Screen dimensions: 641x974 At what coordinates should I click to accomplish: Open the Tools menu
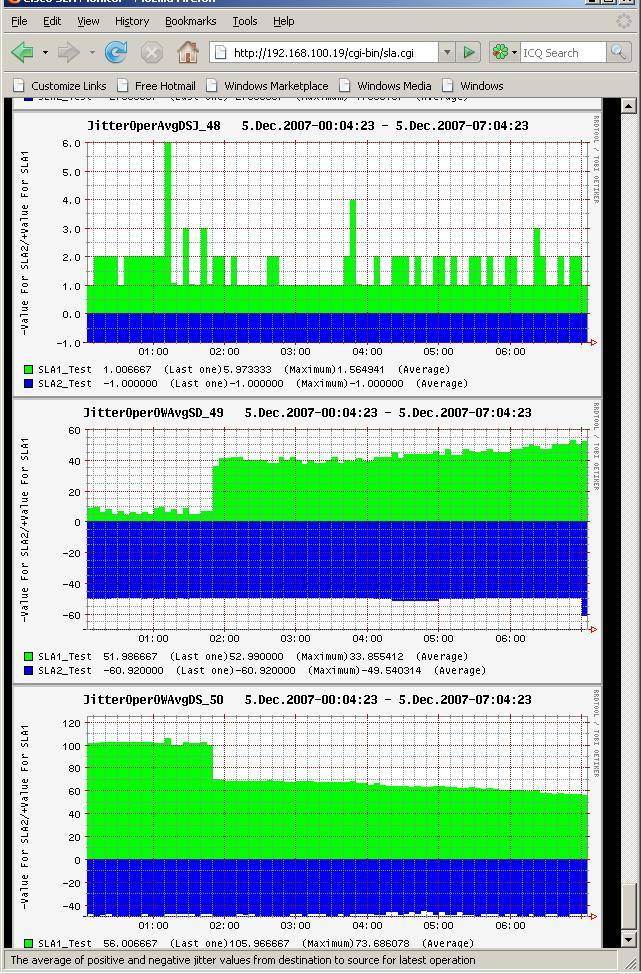coord(244,20)
